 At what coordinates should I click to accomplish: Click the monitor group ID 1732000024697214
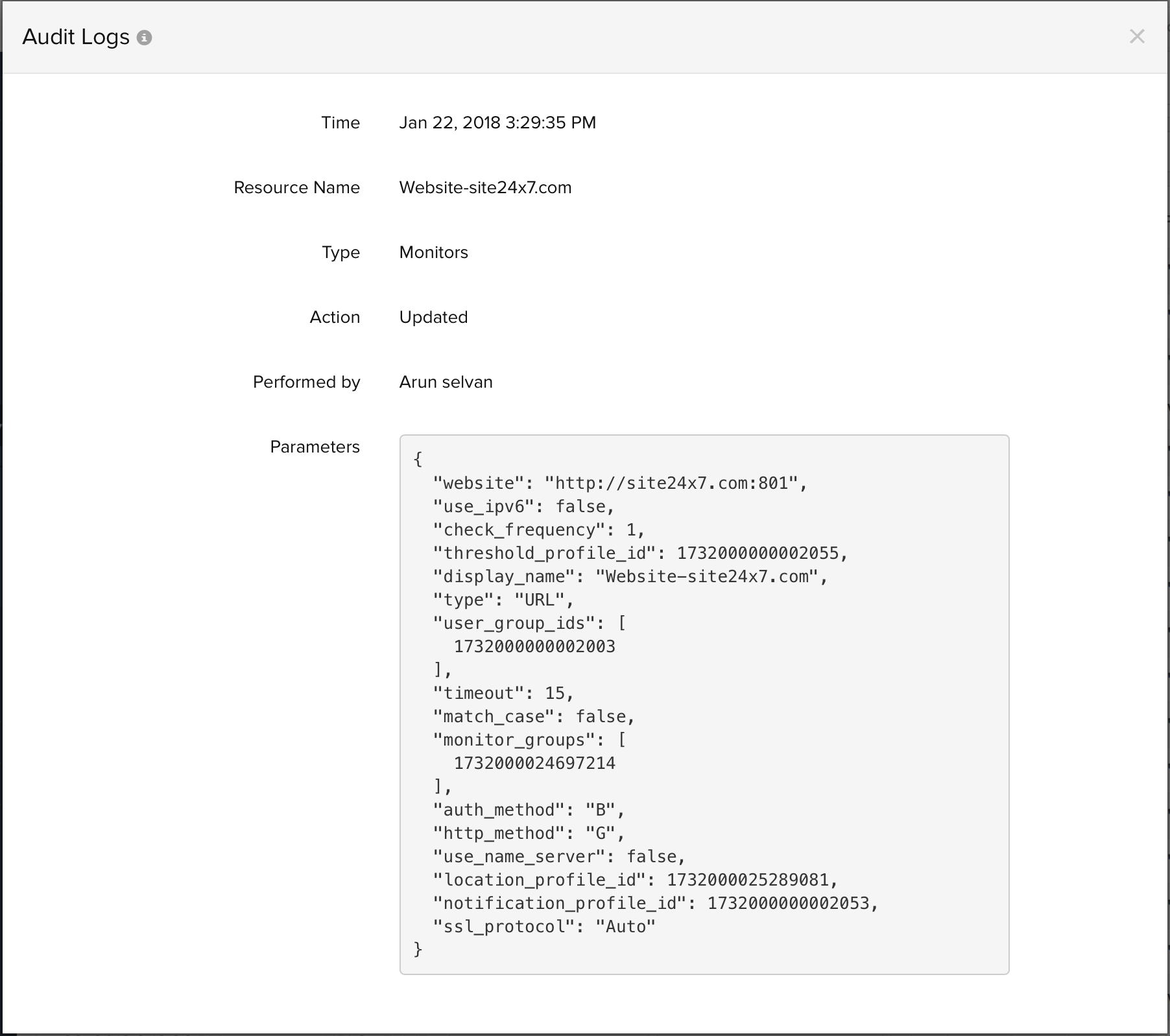[534, 763]
